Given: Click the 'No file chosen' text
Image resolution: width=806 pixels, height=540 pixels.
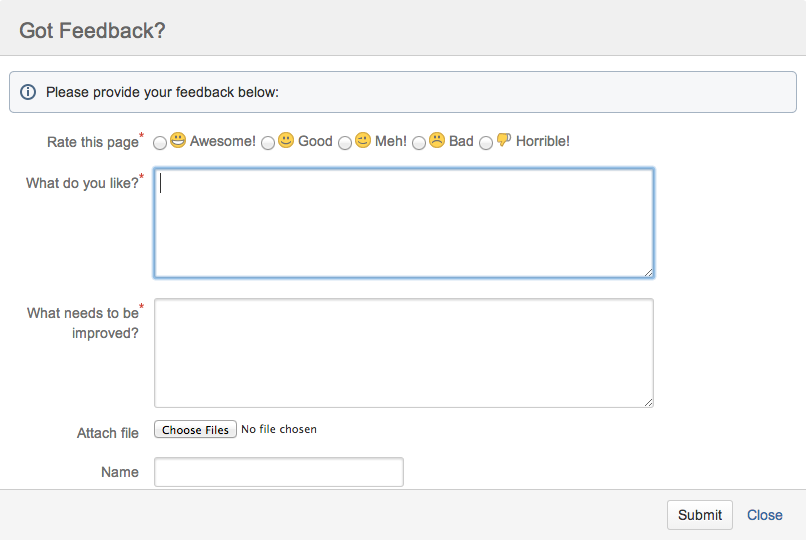Looking at the screenshot, I should [279, 429].
